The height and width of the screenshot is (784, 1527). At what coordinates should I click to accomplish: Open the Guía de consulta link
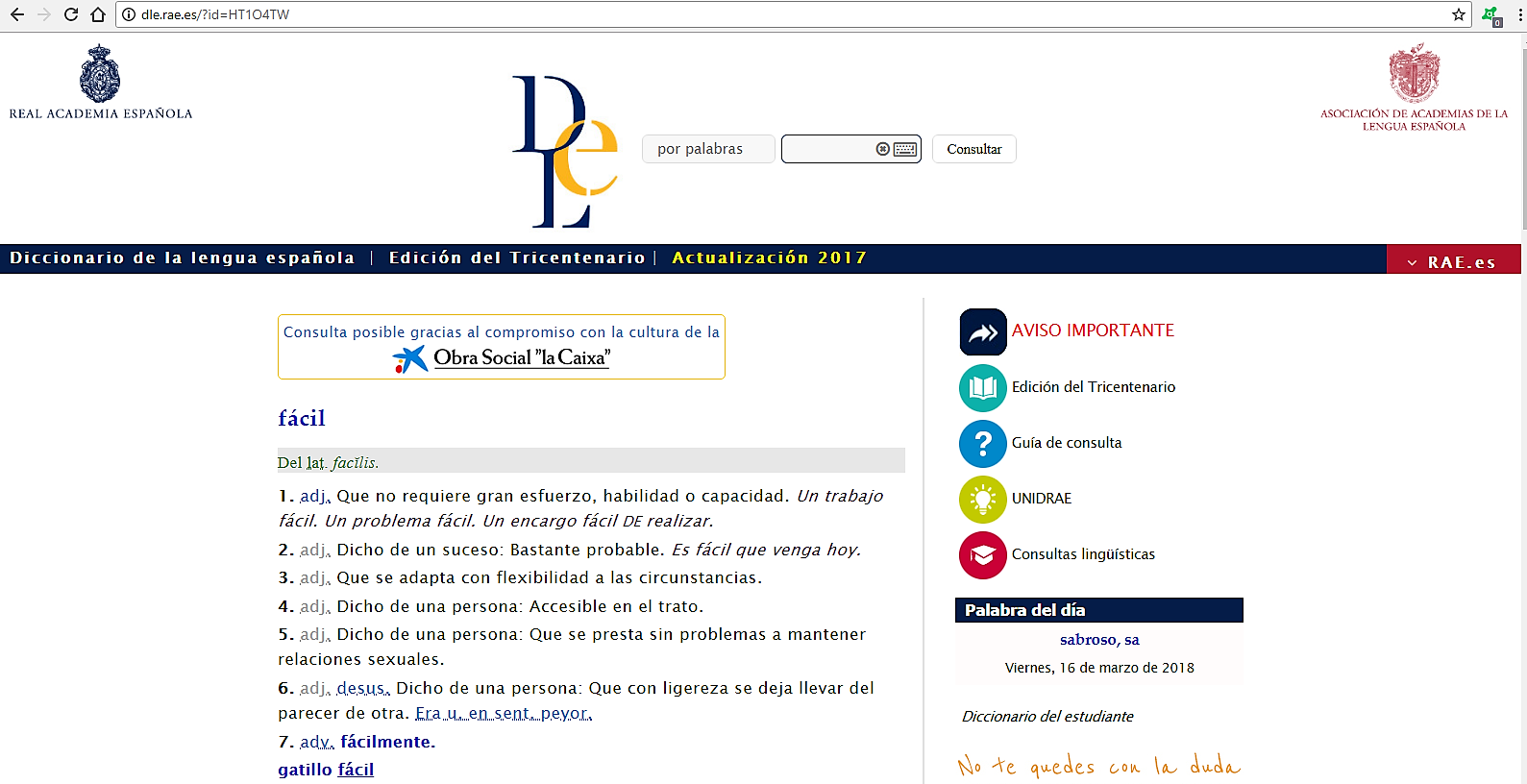tap(1067, 443)
